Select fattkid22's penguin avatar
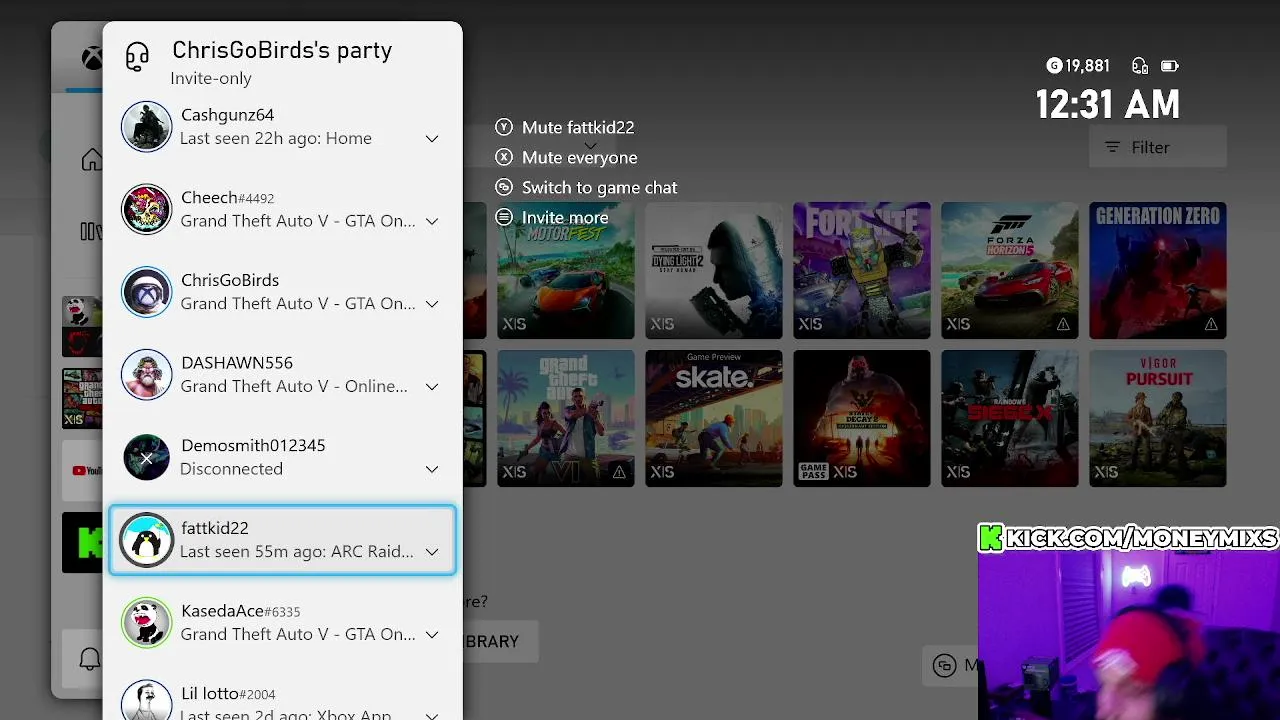Screen dimensions: 1280x720 (147, 540)
